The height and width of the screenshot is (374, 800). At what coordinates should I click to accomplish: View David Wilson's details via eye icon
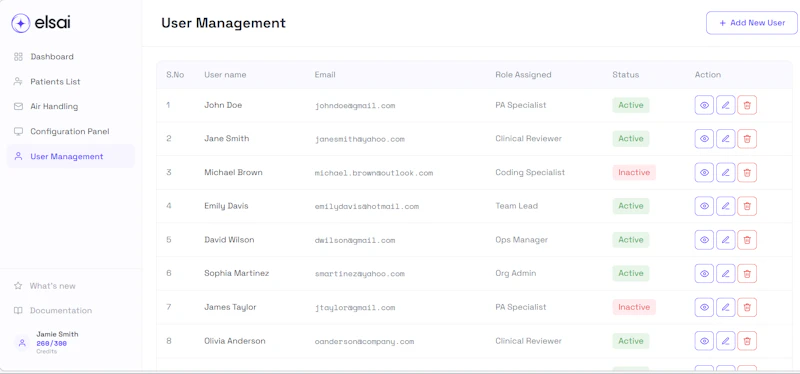coord(704,240)
